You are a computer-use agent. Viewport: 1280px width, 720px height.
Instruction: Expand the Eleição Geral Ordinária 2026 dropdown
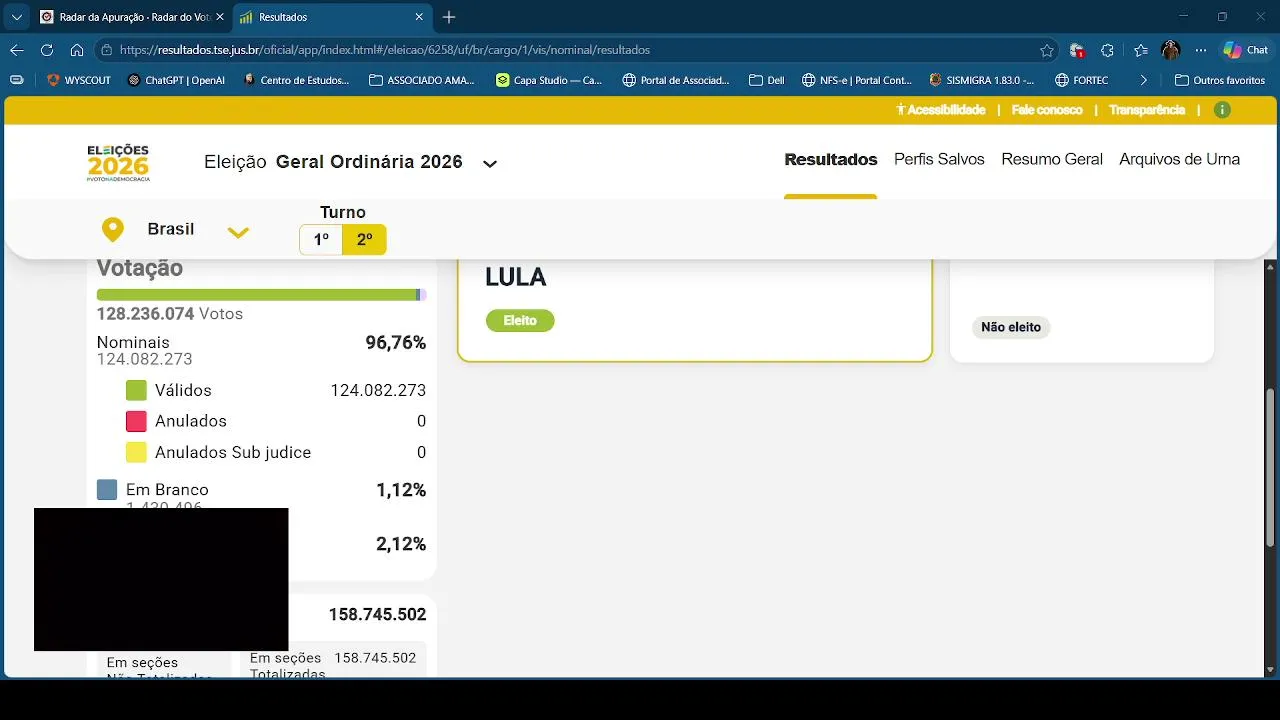point(490,163)
